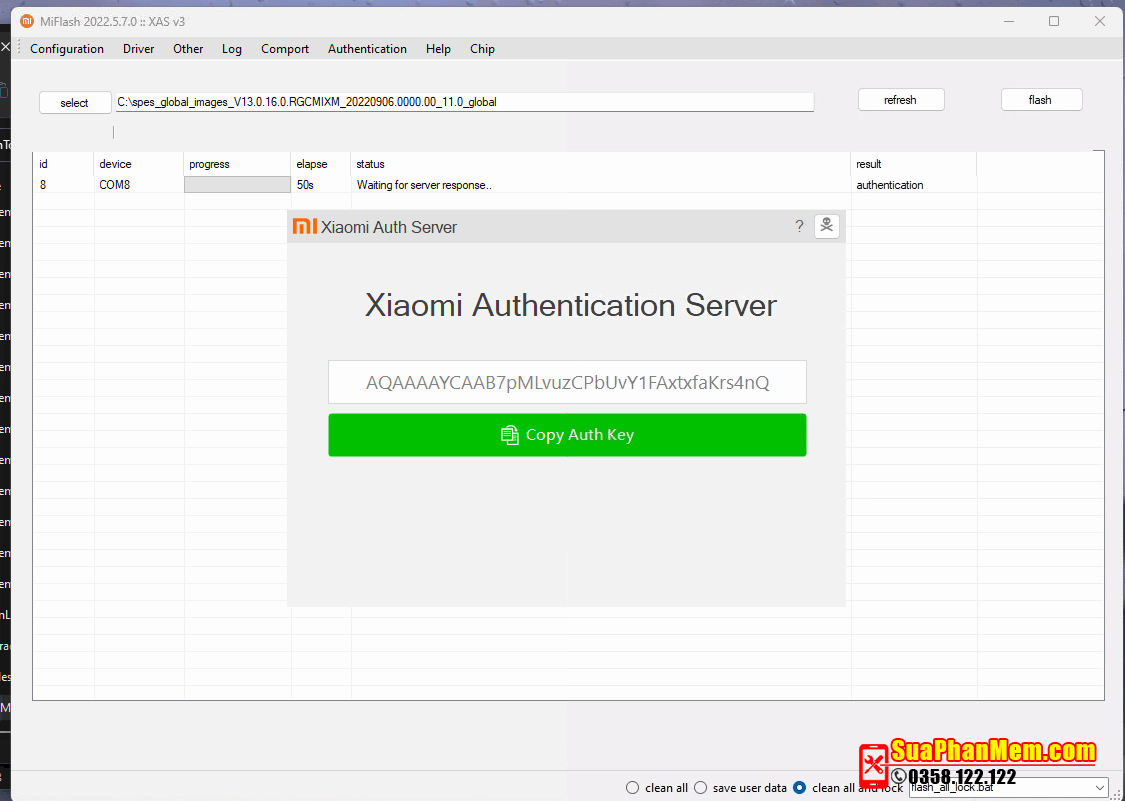Open the Authentication menu
The height and width of the screenshot is (801, 1125).
367,49
